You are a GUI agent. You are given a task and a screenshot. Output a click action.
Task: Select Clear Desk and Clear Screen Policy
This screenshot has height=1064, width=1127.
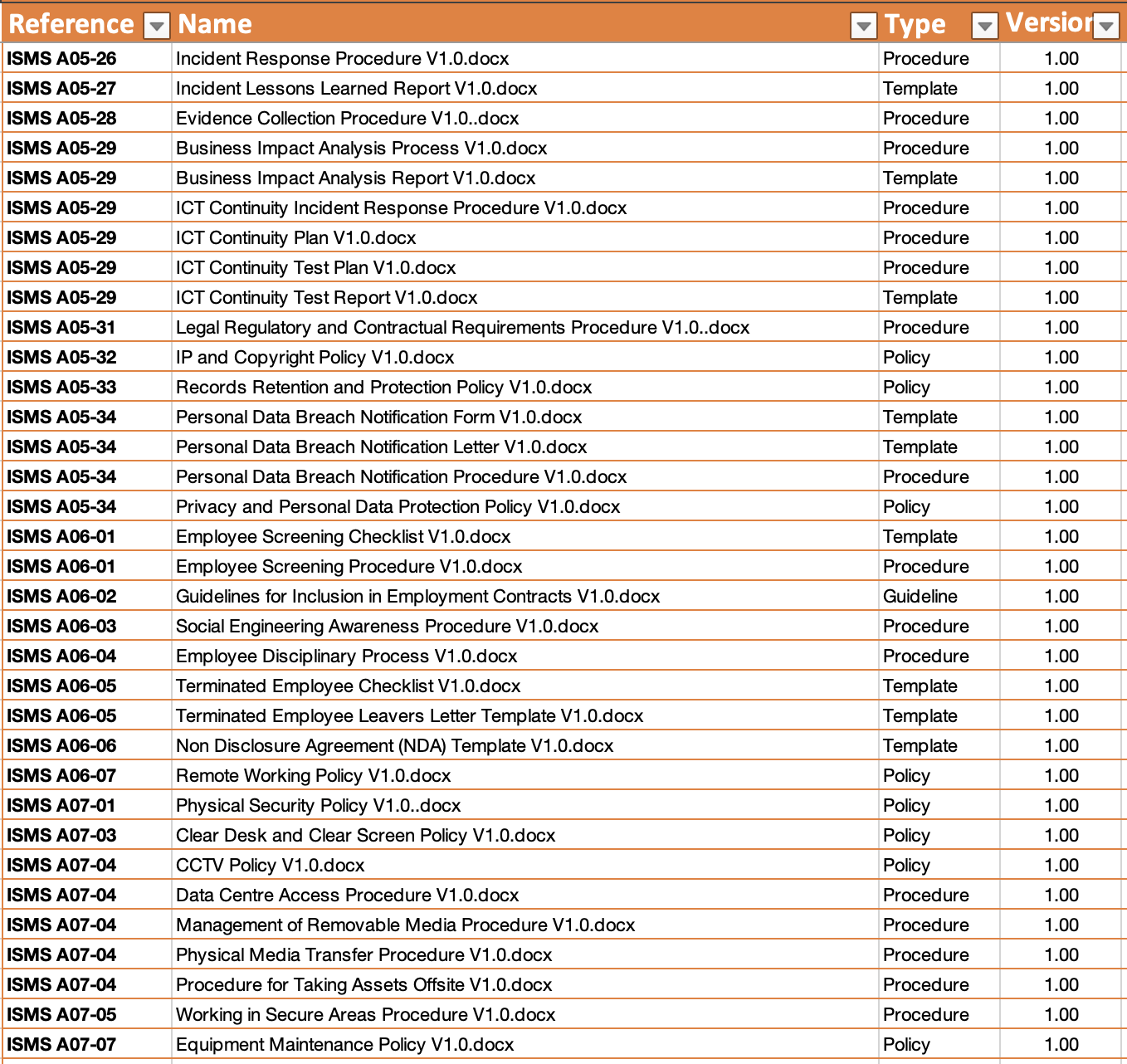pyautogui.click(x=525, y=836)
